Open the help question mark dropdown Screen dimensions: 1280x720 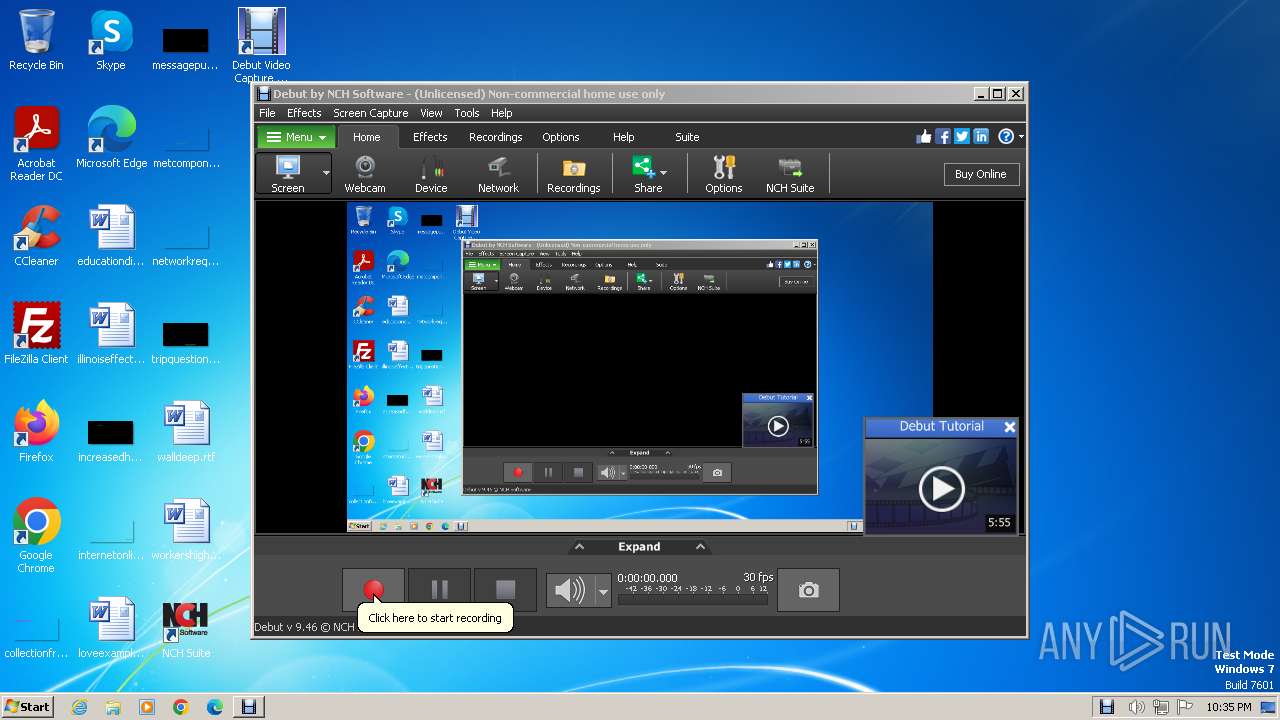pos(1010,137)
